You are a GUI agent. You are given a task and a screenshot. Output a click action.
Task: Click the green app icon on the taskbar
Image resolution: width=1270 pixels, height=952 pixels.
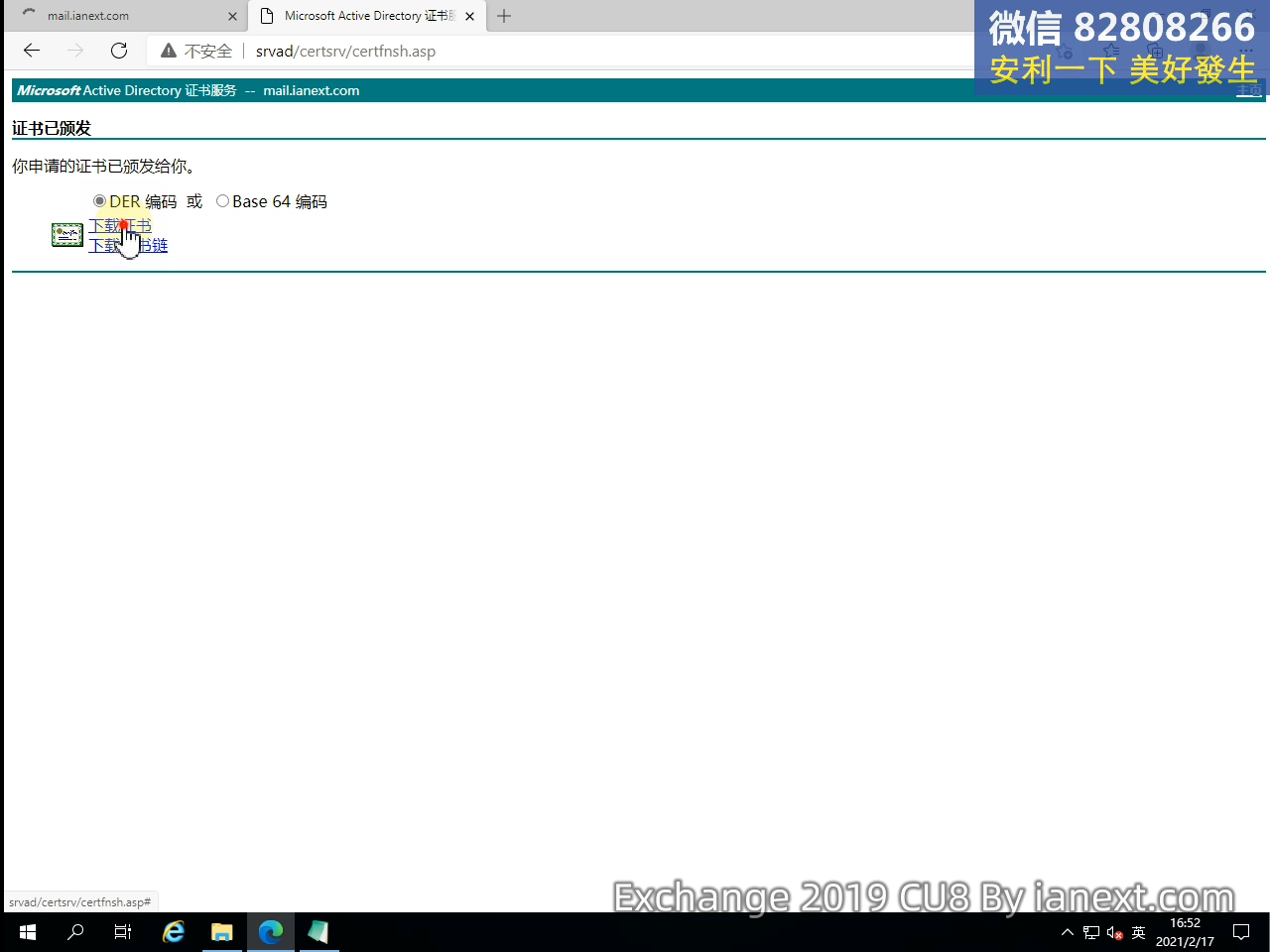pos(318,932)
